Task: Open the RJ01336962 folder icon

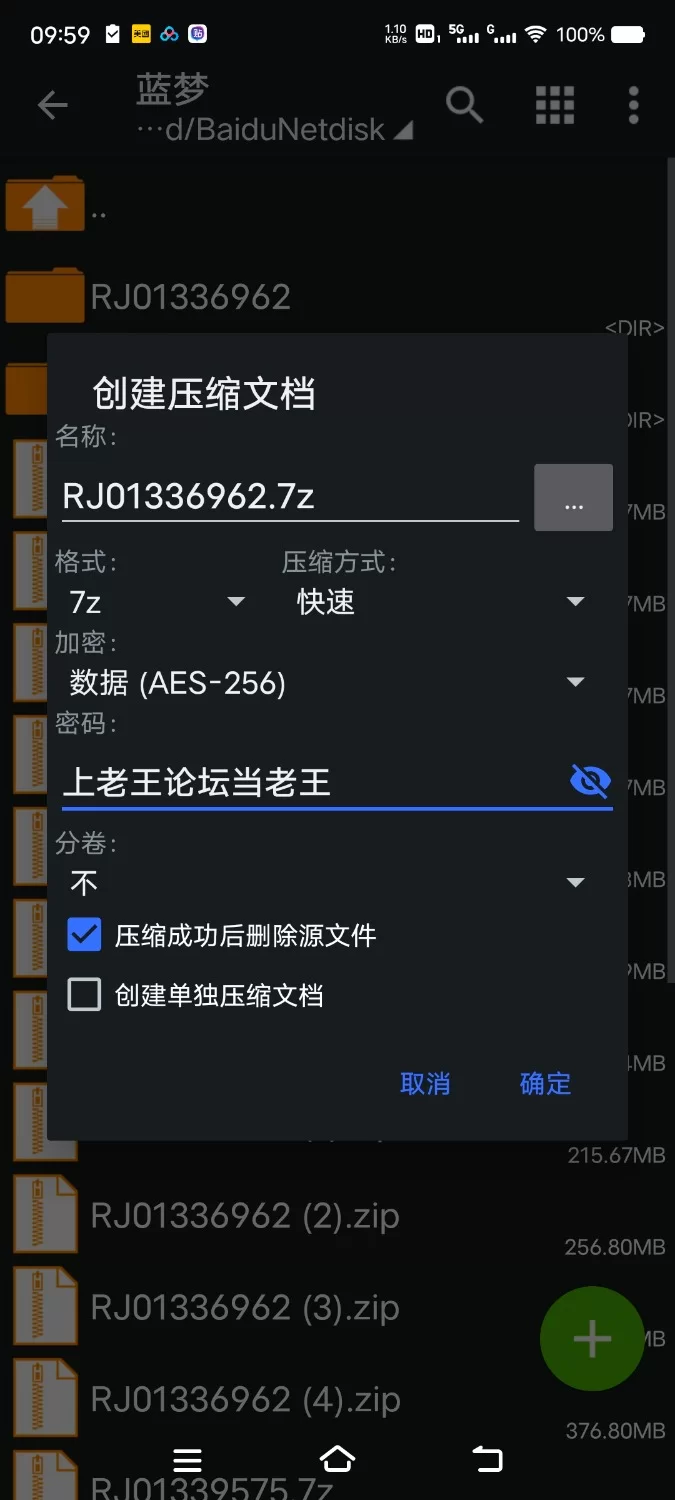Action: [44, 295]
